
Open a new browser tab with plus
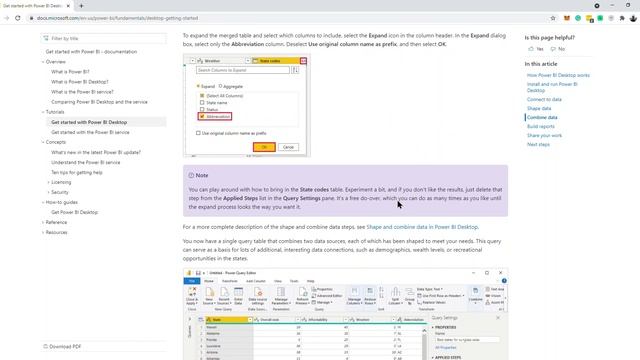click(81, 6)
